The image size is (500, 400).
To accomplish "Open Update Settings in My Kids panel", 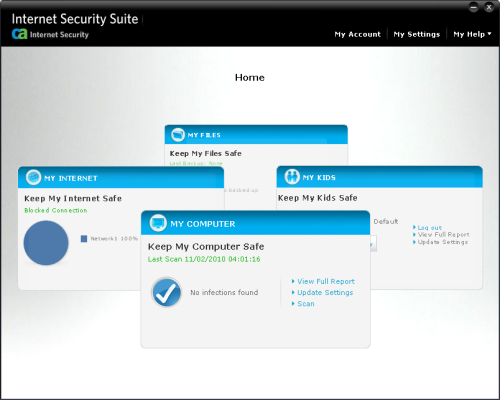I will (443, 242).
